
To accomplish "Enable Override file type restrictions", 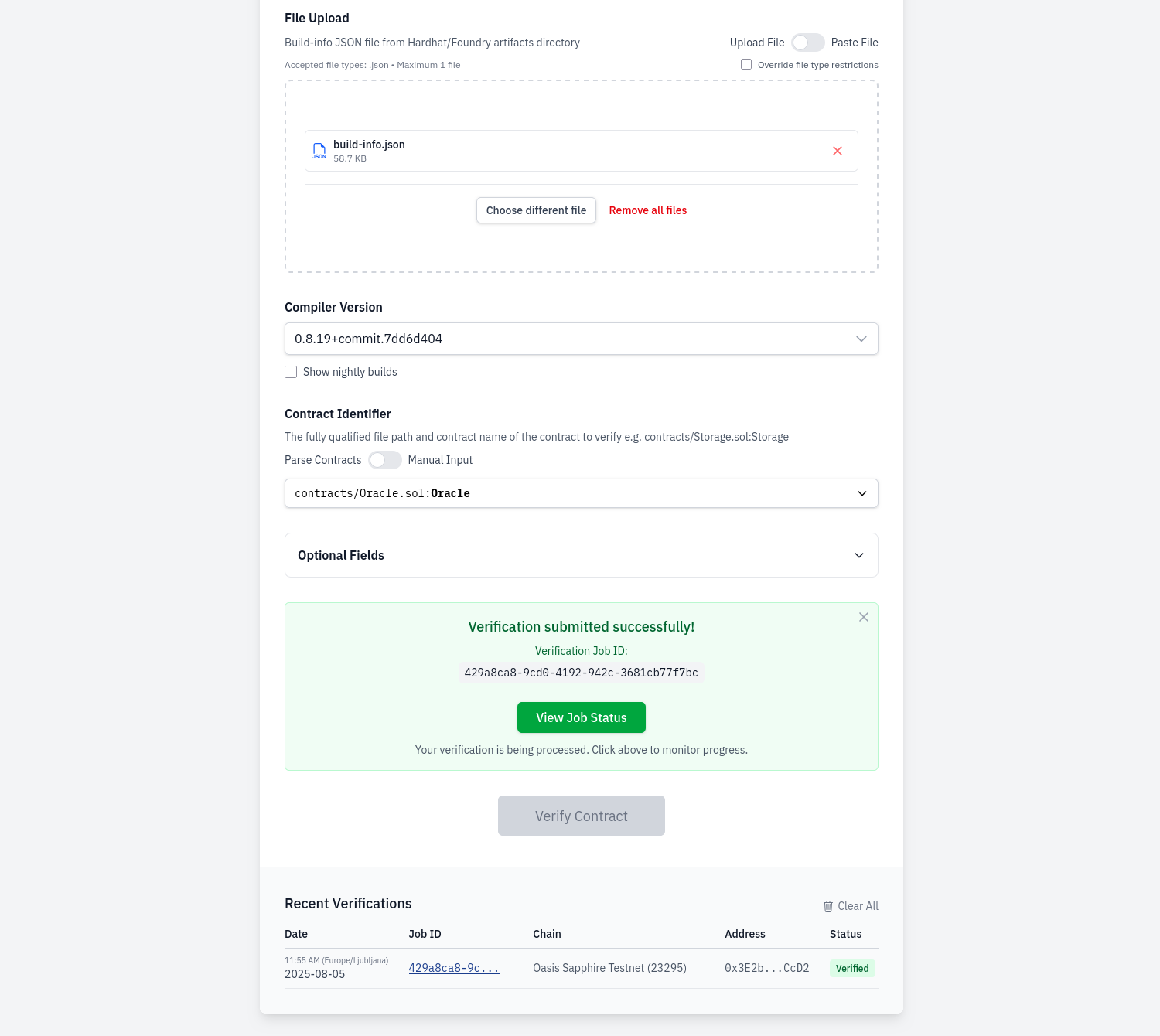I will [x=745, y=64].
